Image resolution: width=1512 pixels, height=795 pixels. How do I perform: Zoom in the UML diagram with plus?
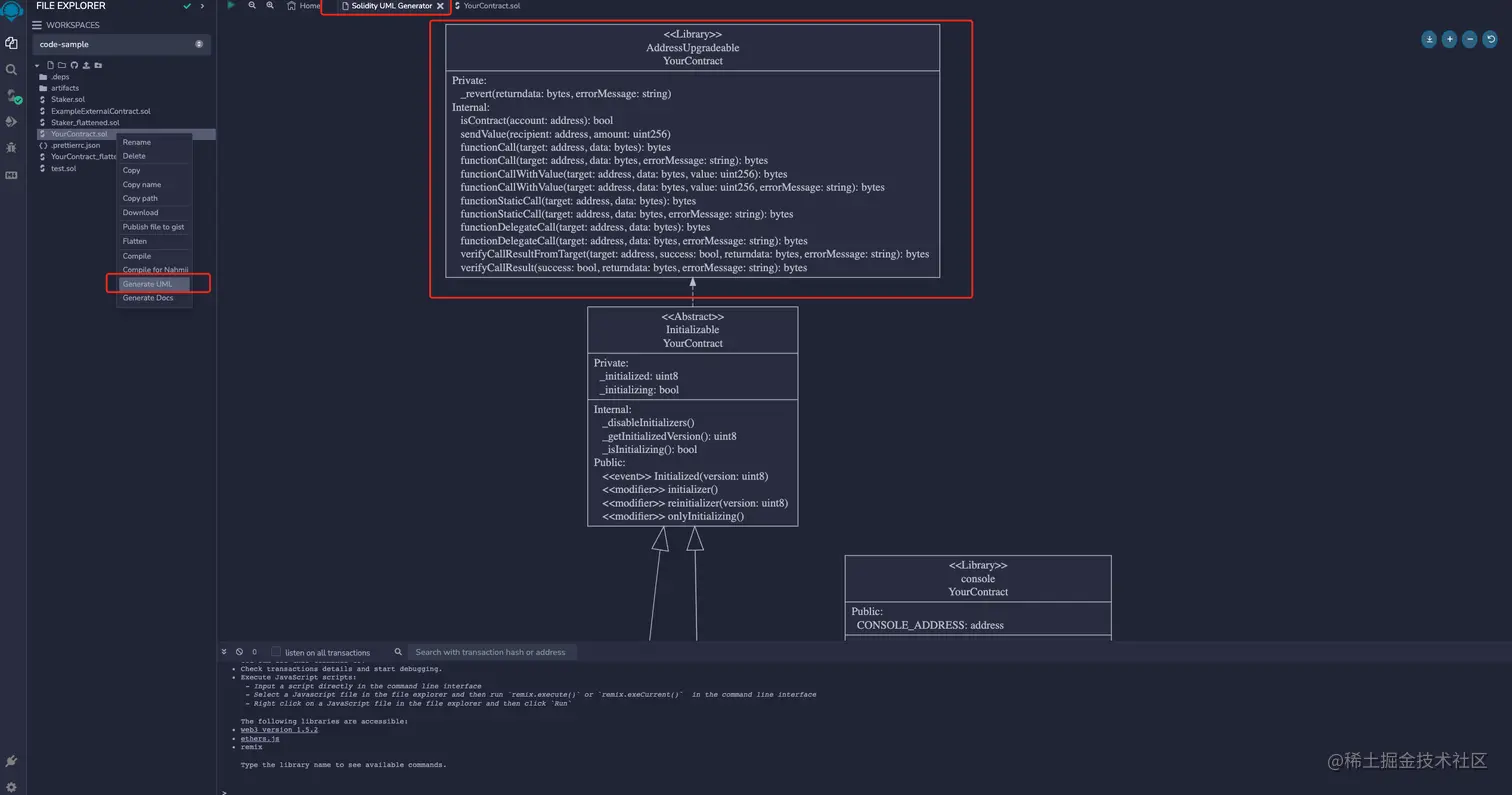(1449, 39)
